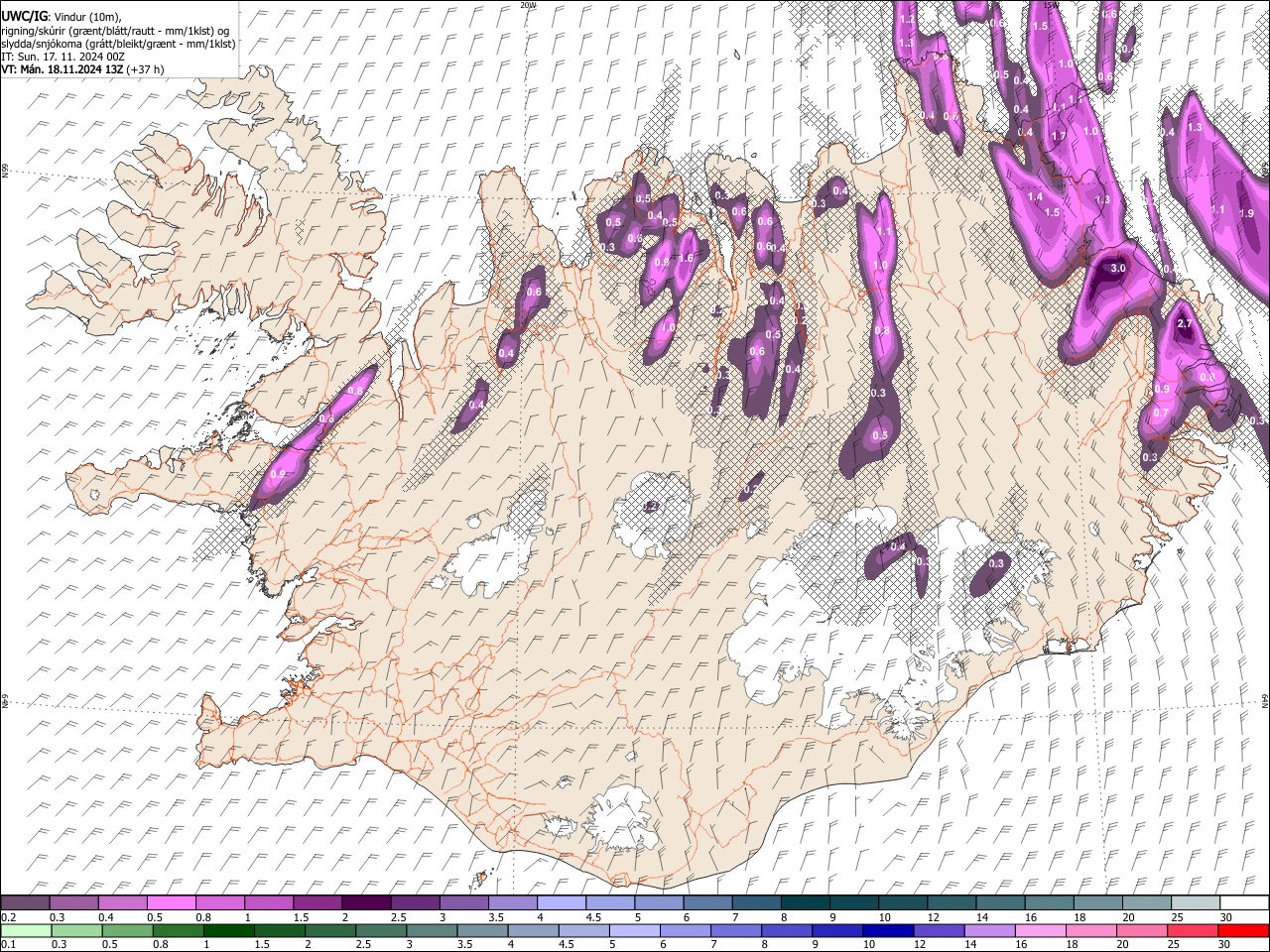1270x952 pixels.
Task: Click the "1.6" precipitation value on the map
Action: click(x=685, y=258)
